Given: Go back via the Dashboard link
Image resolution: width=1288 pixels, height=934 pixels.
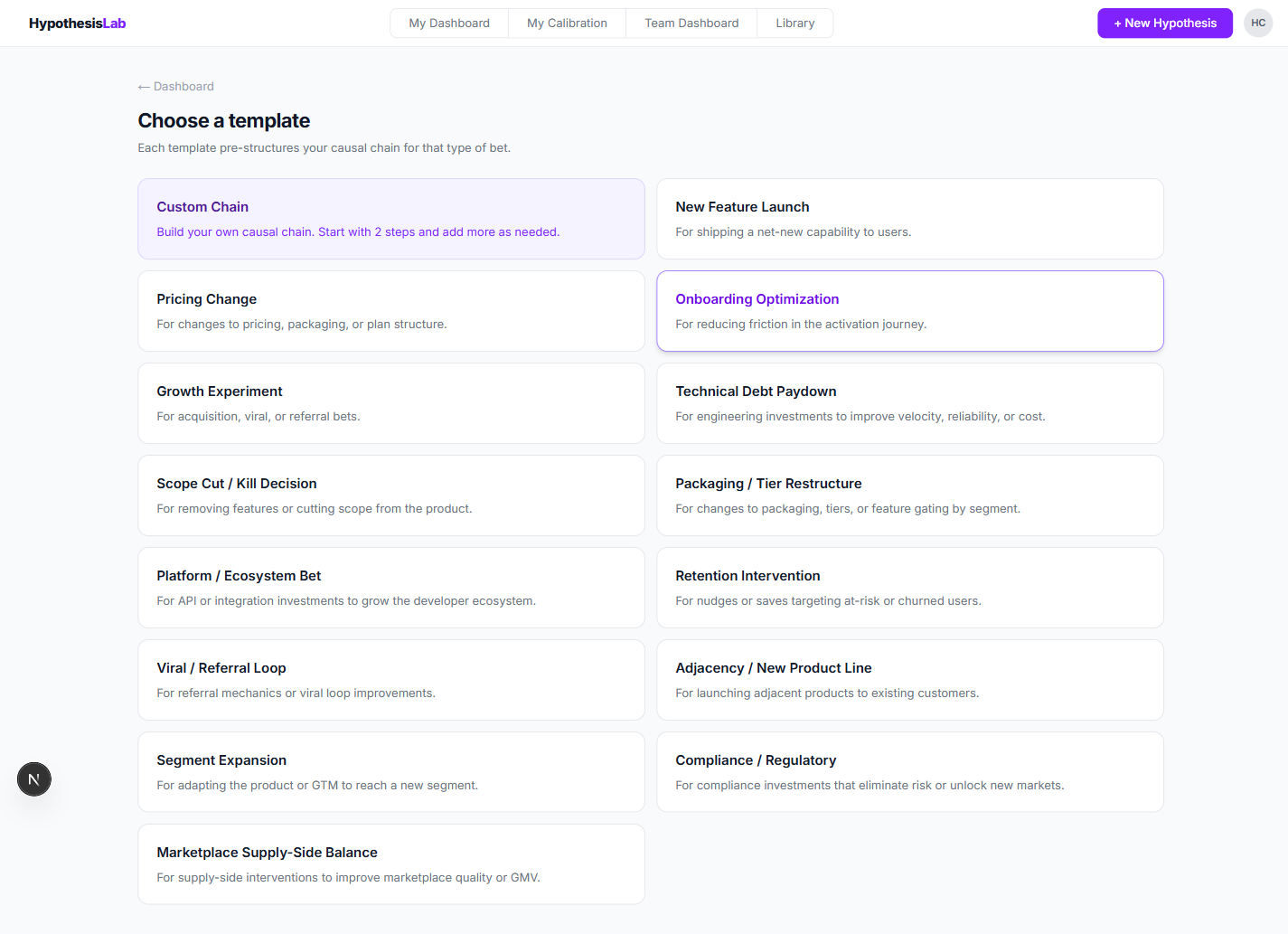Looking at the screenshot, I should tap(176, 87).
